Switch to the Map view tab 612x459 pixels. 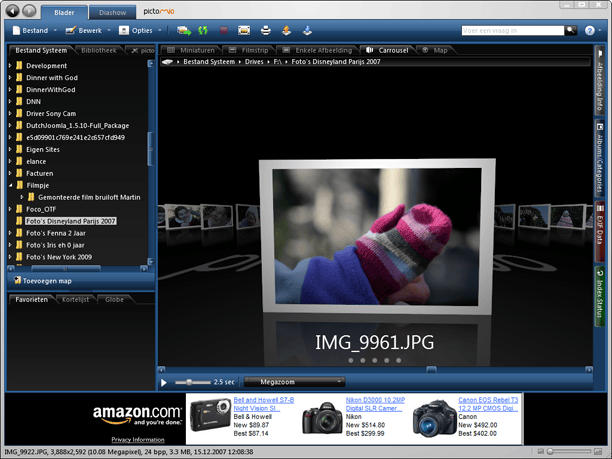tap(435, 50)
